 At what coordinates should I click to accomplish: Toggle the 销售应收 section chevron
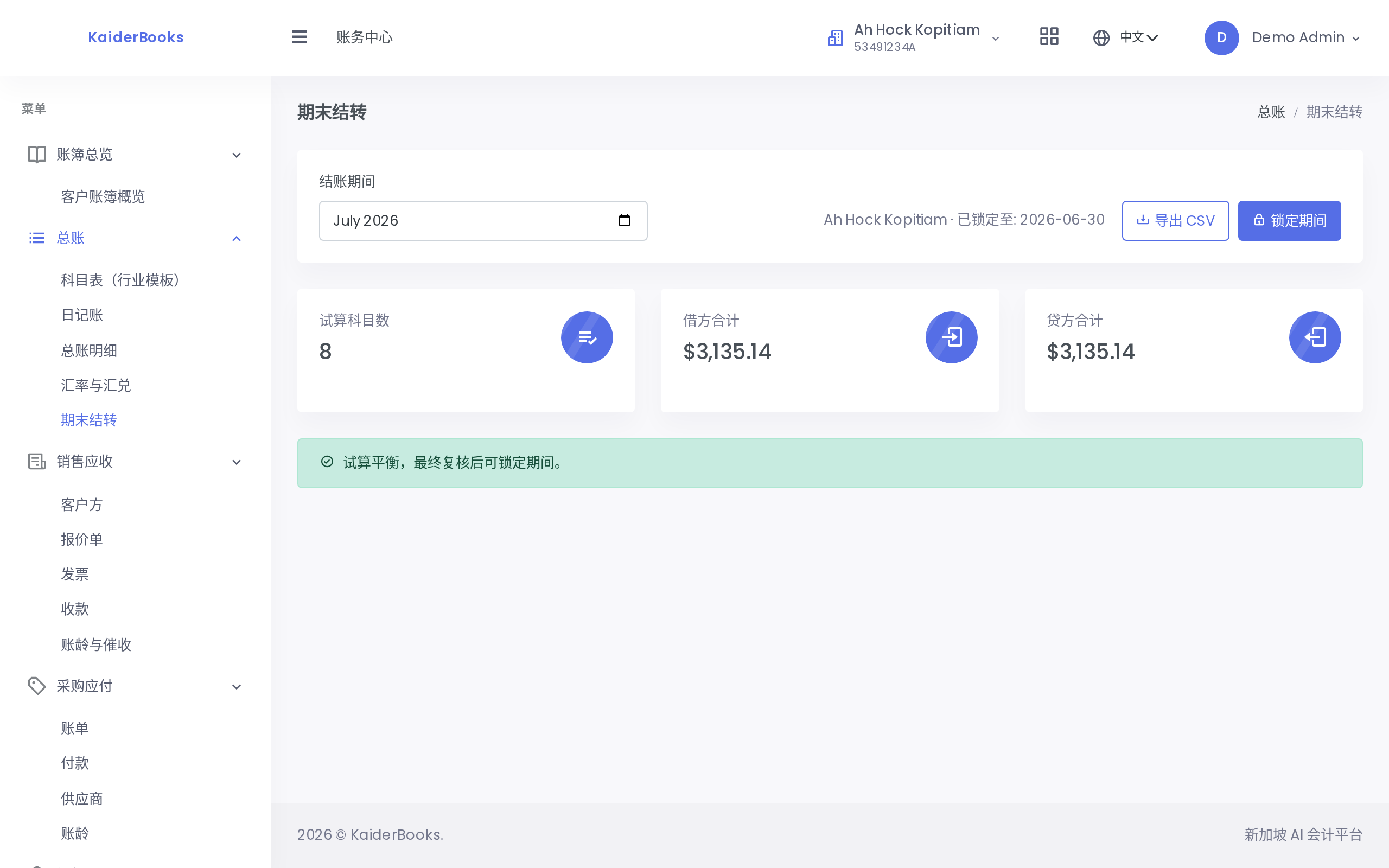[237, 462]
